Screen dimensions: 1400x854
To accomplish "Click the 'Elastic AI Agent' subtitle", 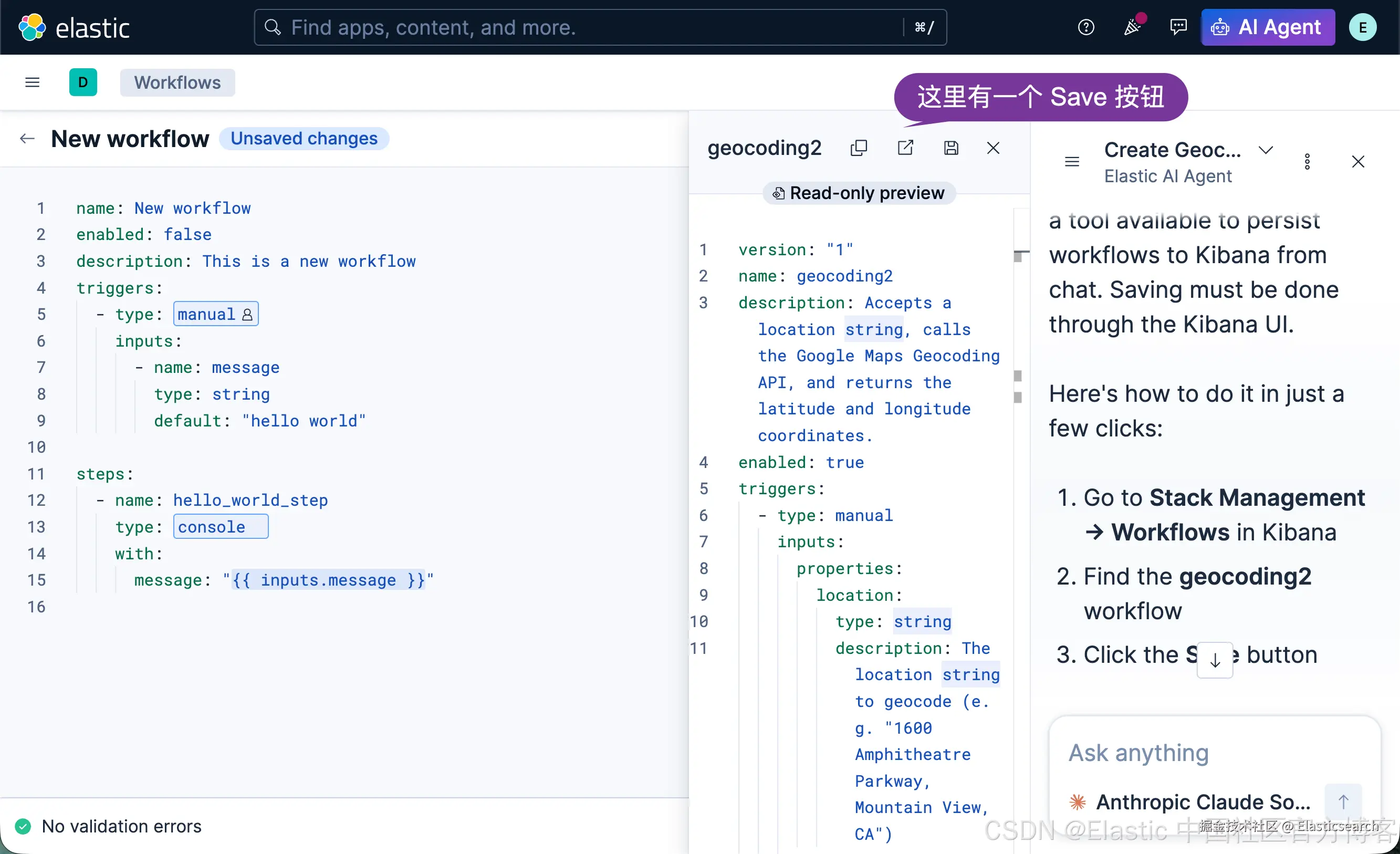I will click(x=1167, y=176).
